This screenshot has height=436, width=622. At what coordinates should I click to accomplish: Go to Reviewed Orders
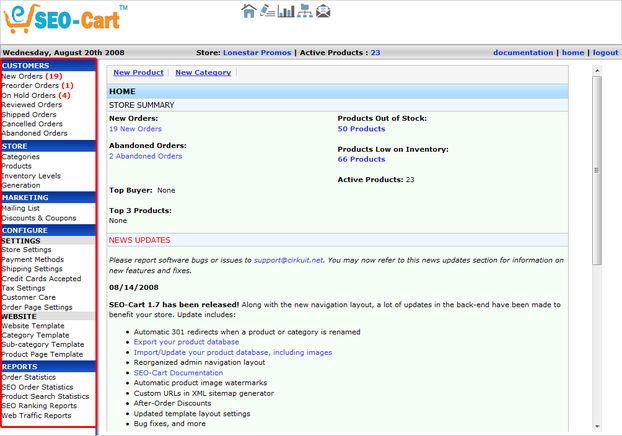click(32, 105)
